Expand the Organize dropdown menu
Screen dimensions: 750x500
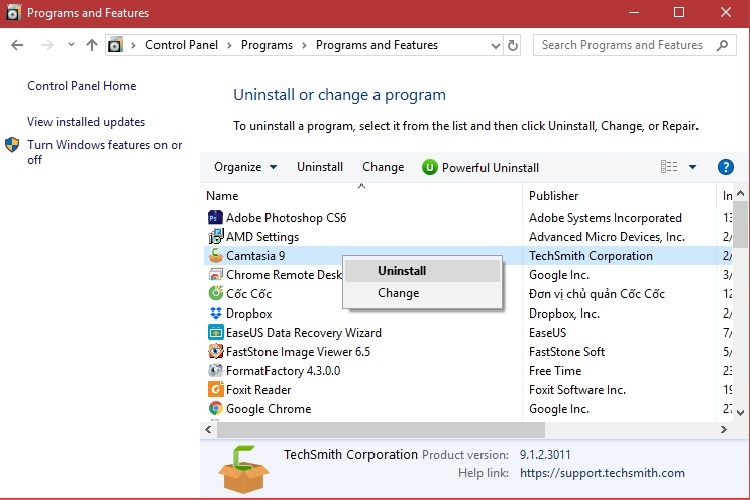(x=246, y=167)
